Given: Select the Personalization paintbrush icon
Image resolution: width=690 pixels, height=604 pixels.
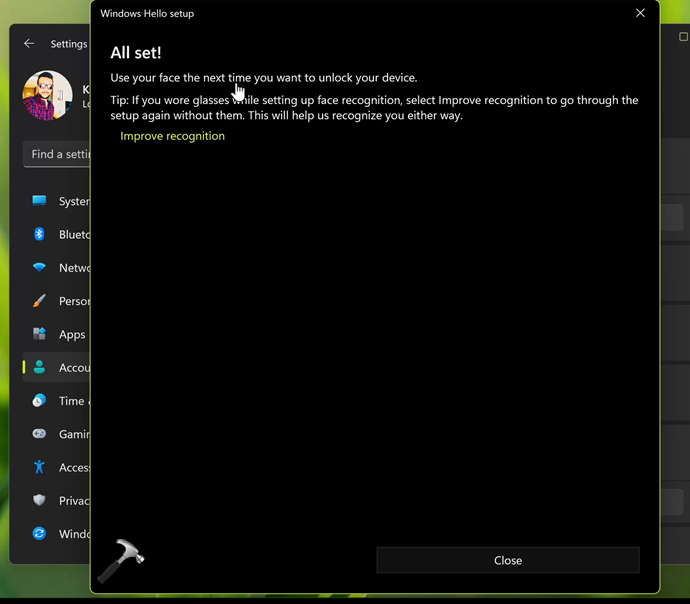Looking at the screenshot, I should pyautogui.click(x=39, y=301).
